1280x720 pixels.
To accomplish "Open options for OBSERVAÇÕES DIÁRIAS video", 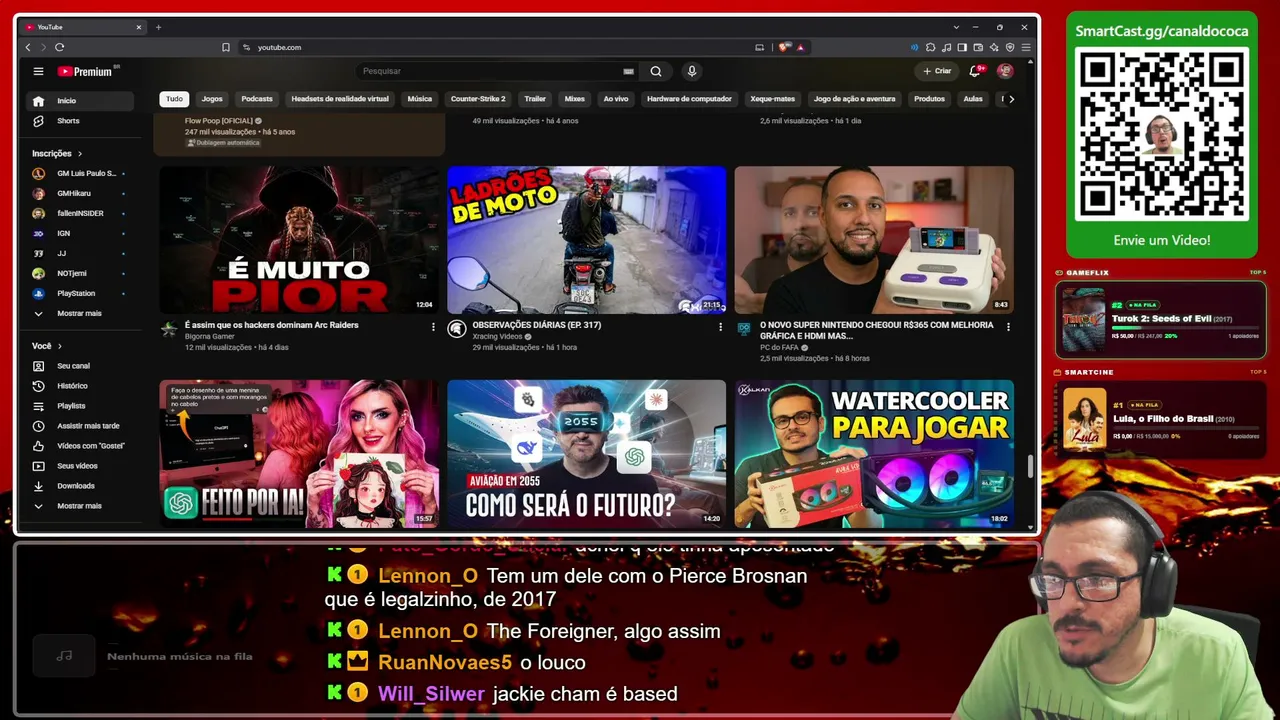I will coord(720,327).
